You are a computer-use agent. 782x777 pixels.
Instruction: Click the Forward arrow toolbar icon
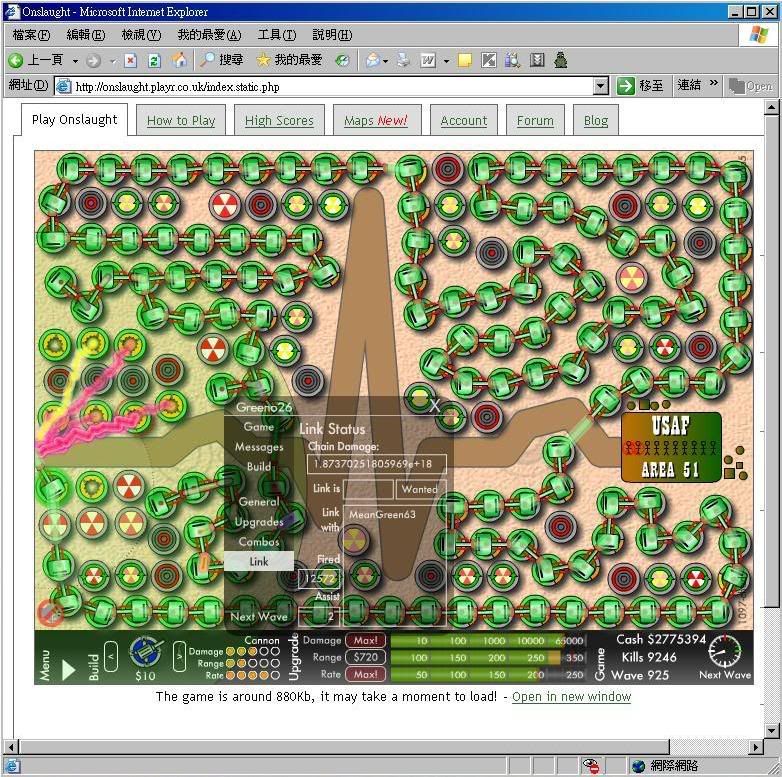(x=93, y=61)
